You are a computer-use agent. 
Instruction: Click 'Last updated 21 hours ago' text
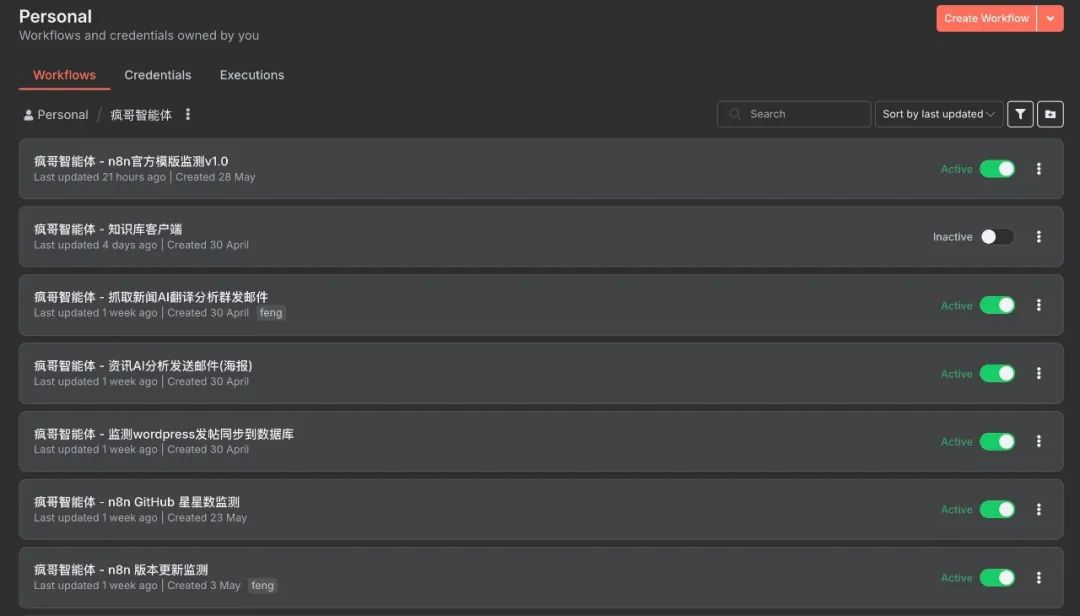(100, 177)
